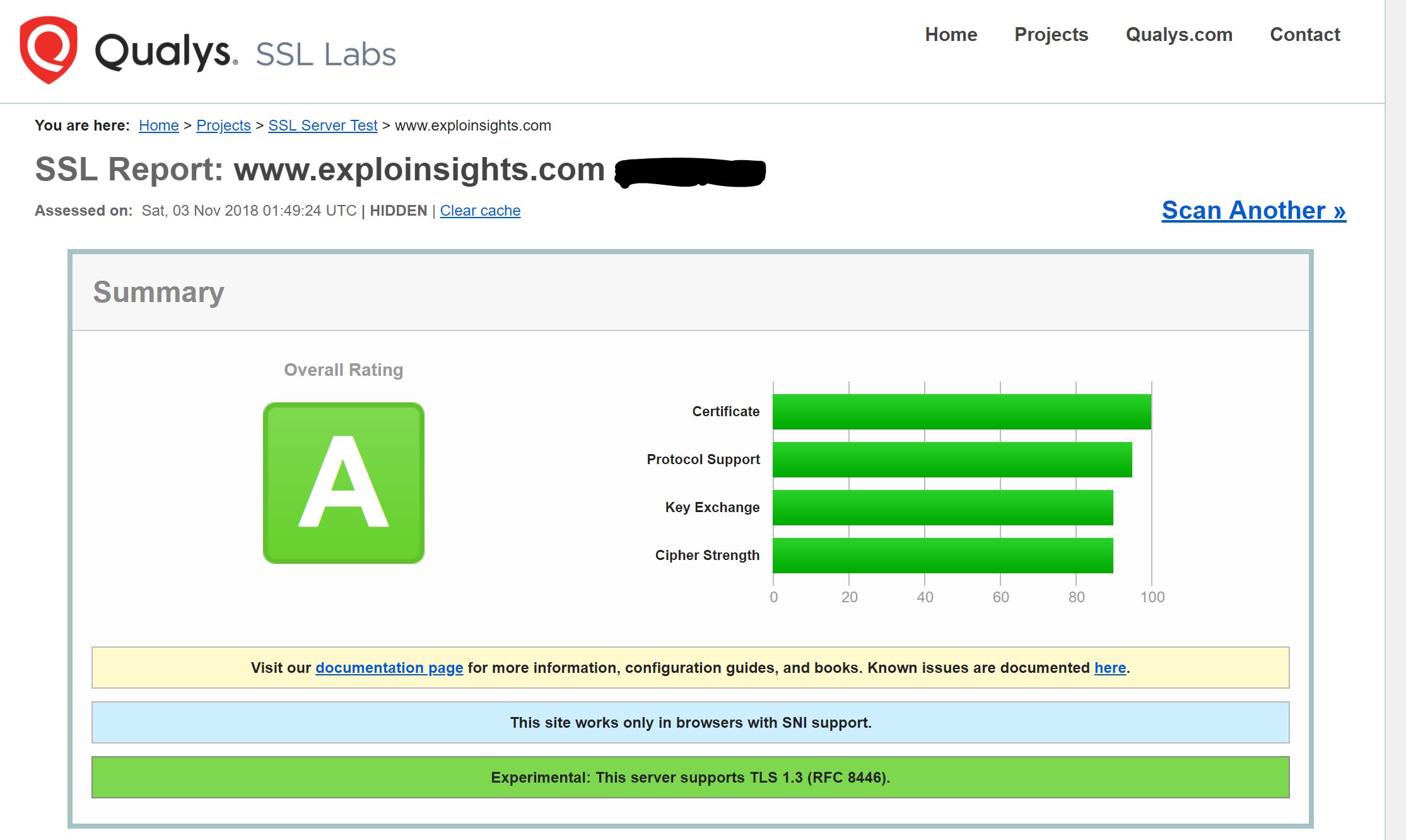Open the Home navigation item
The image size is (1406, 840).
click(x=951, y=34)
